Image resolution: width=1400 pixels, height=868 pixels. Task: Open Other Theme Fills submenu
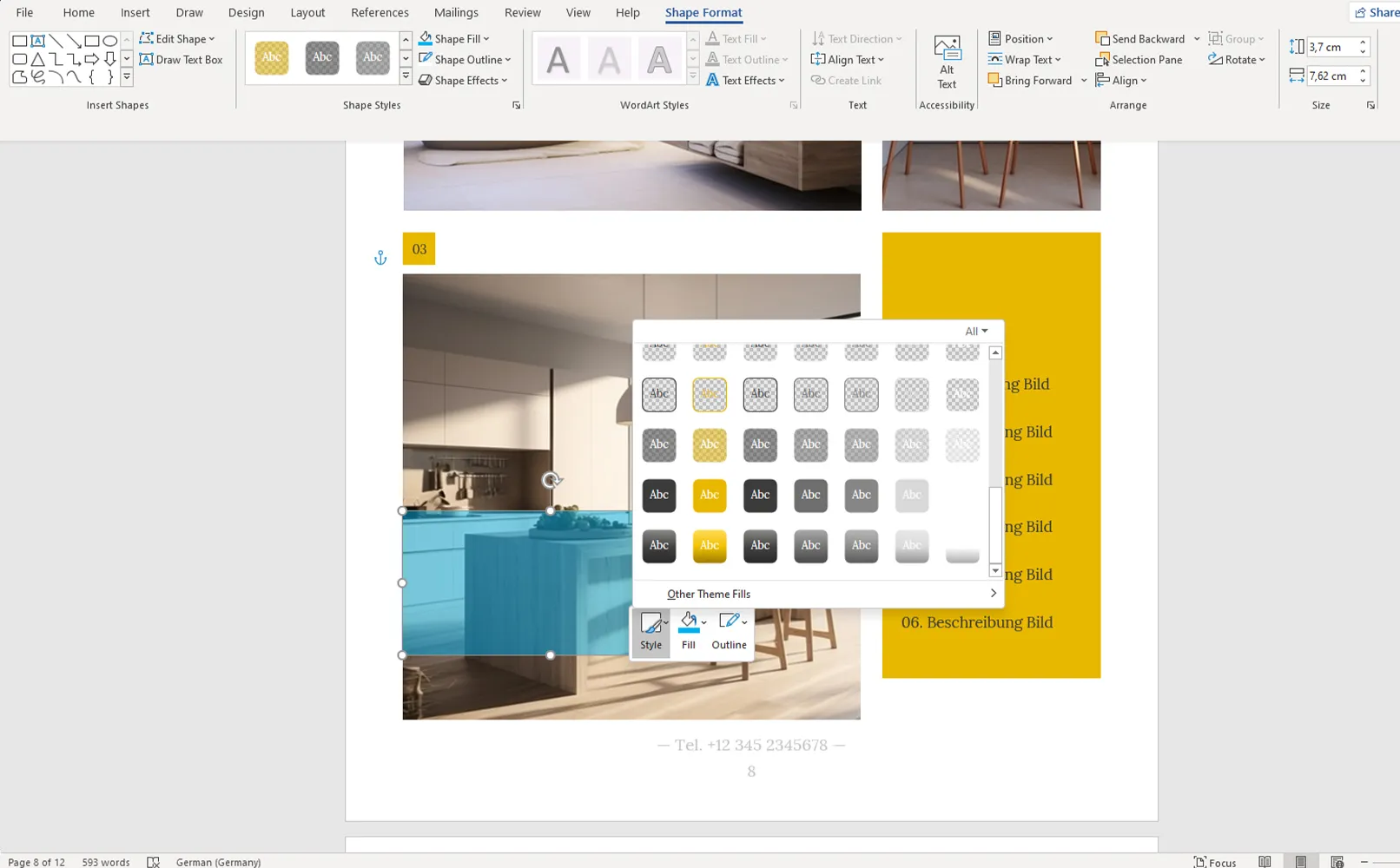(x=818, y=594)
